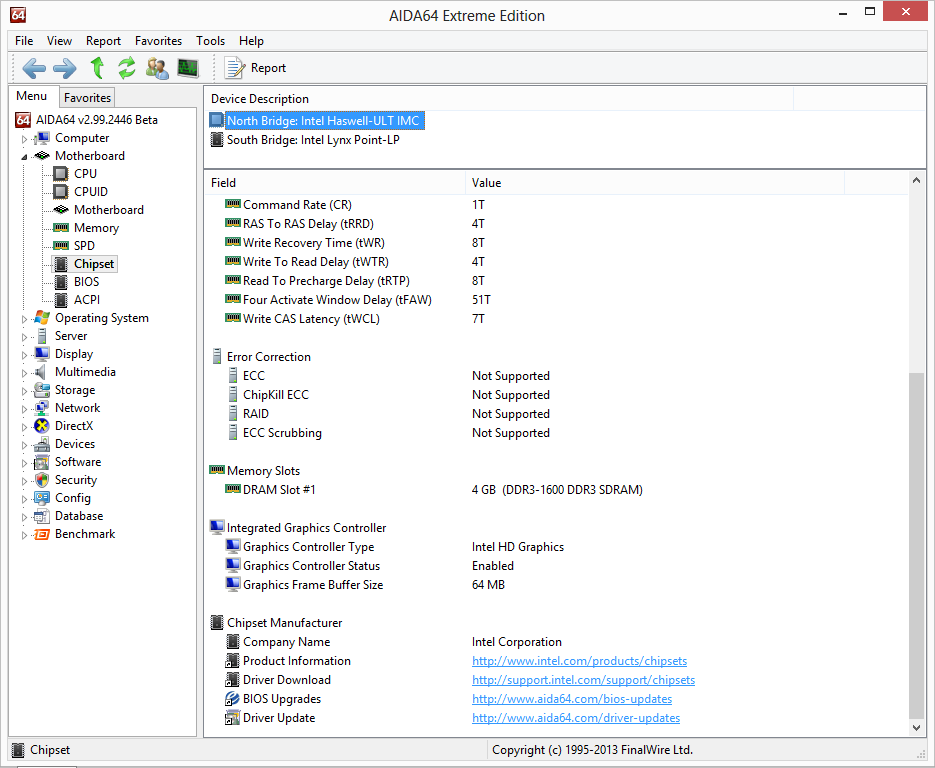The height and width of the screenshot is (768, 935).
Task: Click the Storage drive icon
Action: (x=42, y=390)
